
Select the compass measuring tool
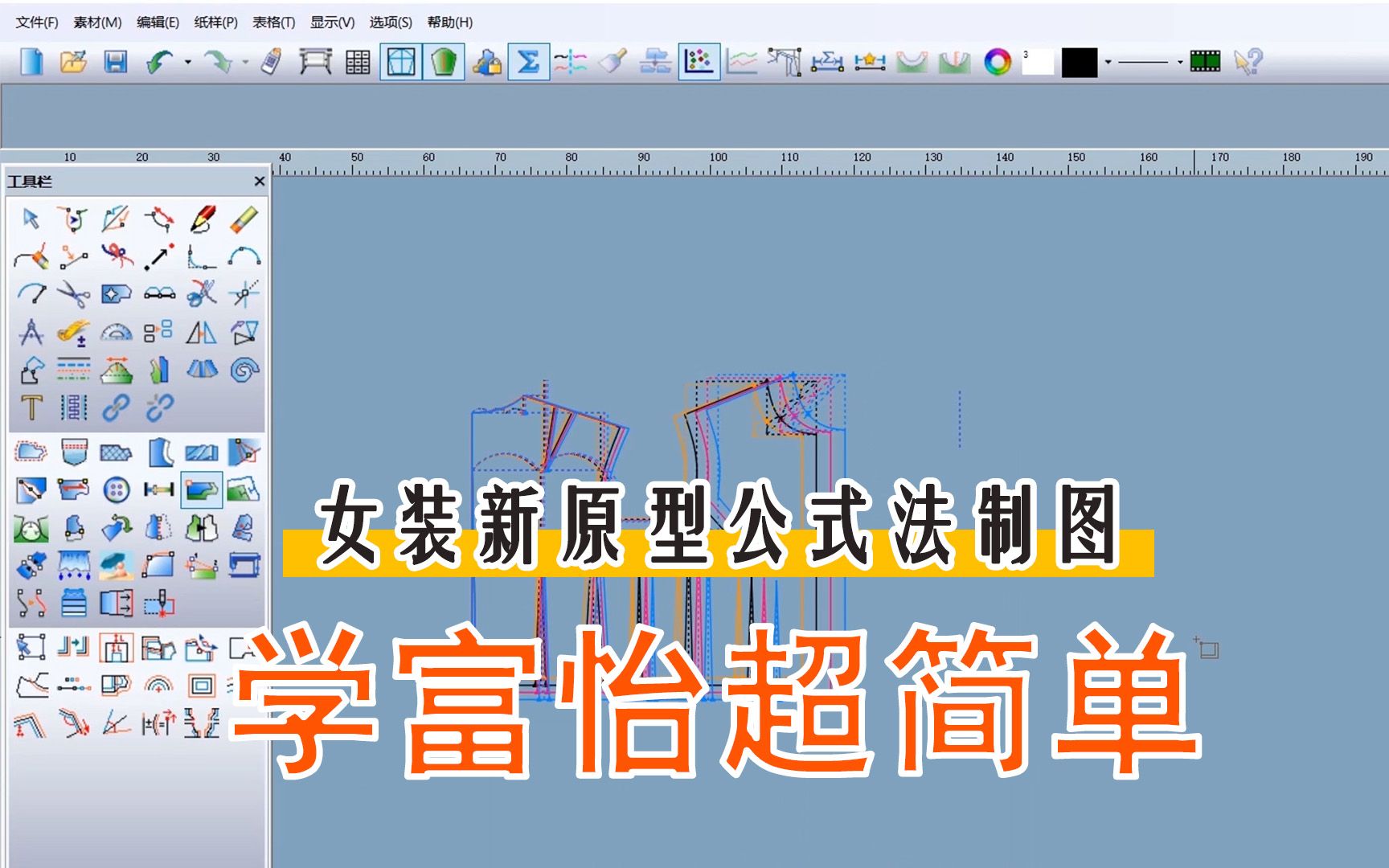32,331
